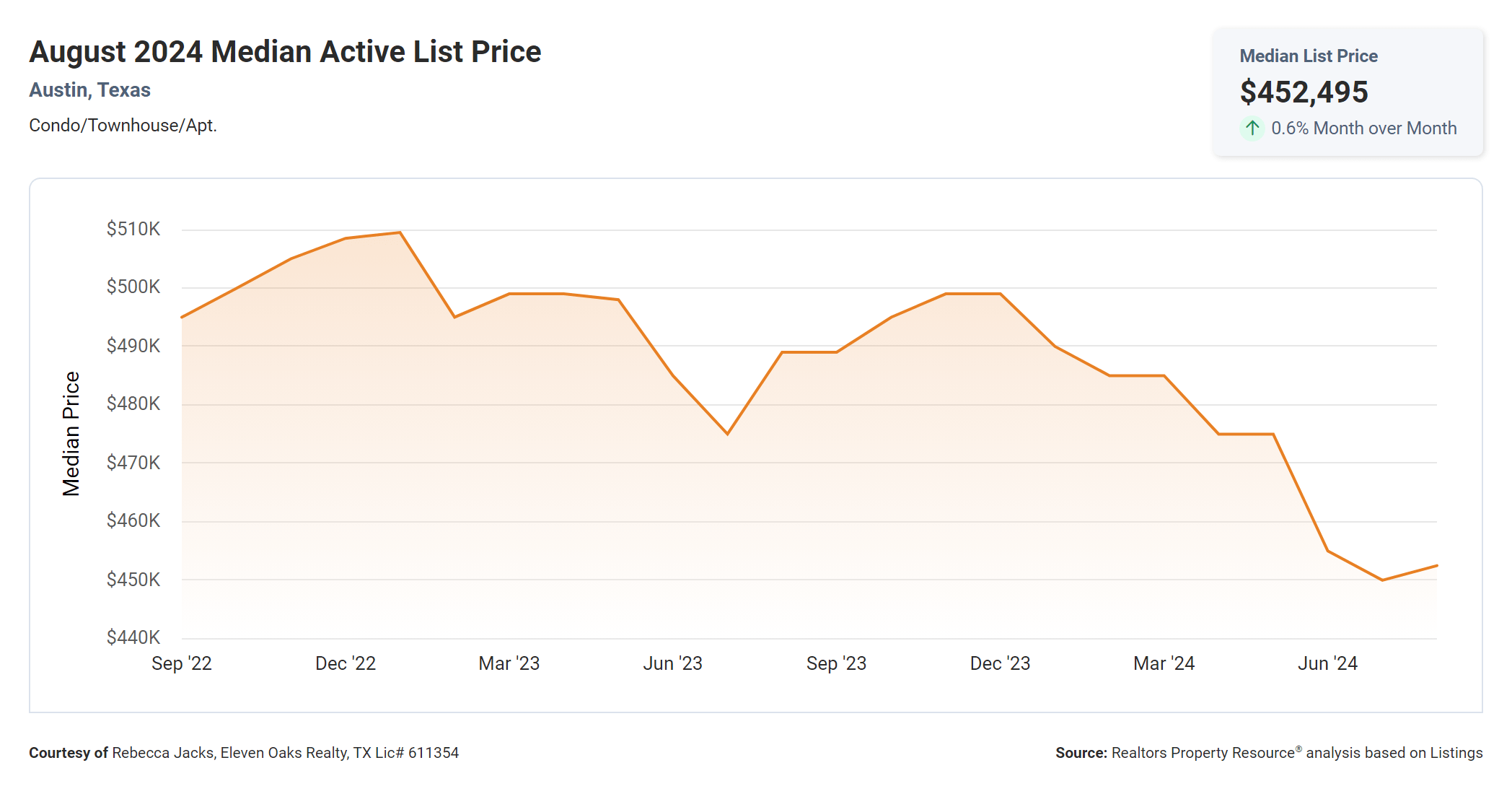Click the Dec '23 x-axis label

tap(1000, 663)
